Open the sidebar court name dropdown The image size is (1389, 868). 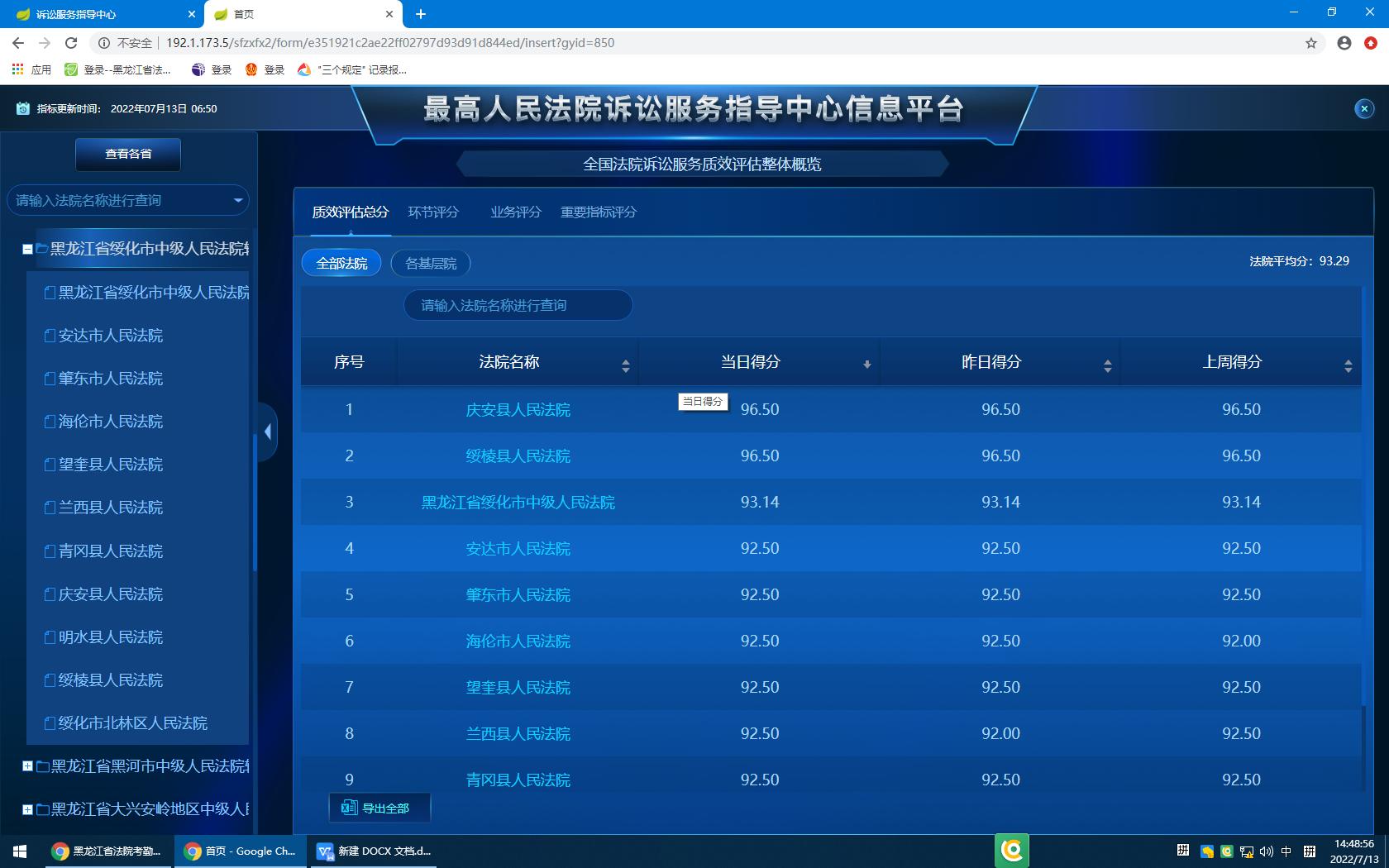(237, 200)
